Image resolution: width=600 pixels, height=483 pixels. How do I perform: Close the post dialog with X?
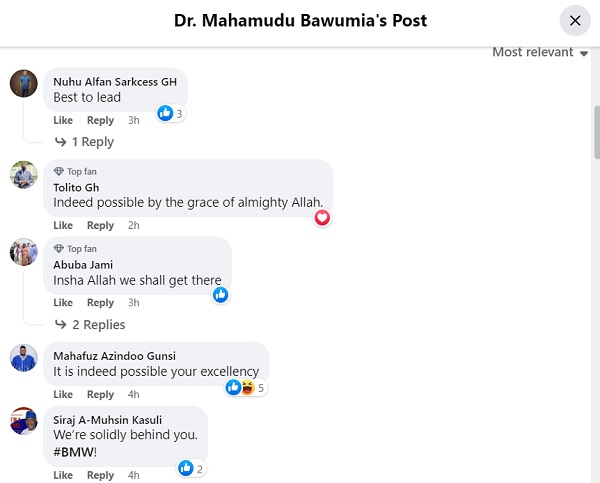click(x=575, y=20)
